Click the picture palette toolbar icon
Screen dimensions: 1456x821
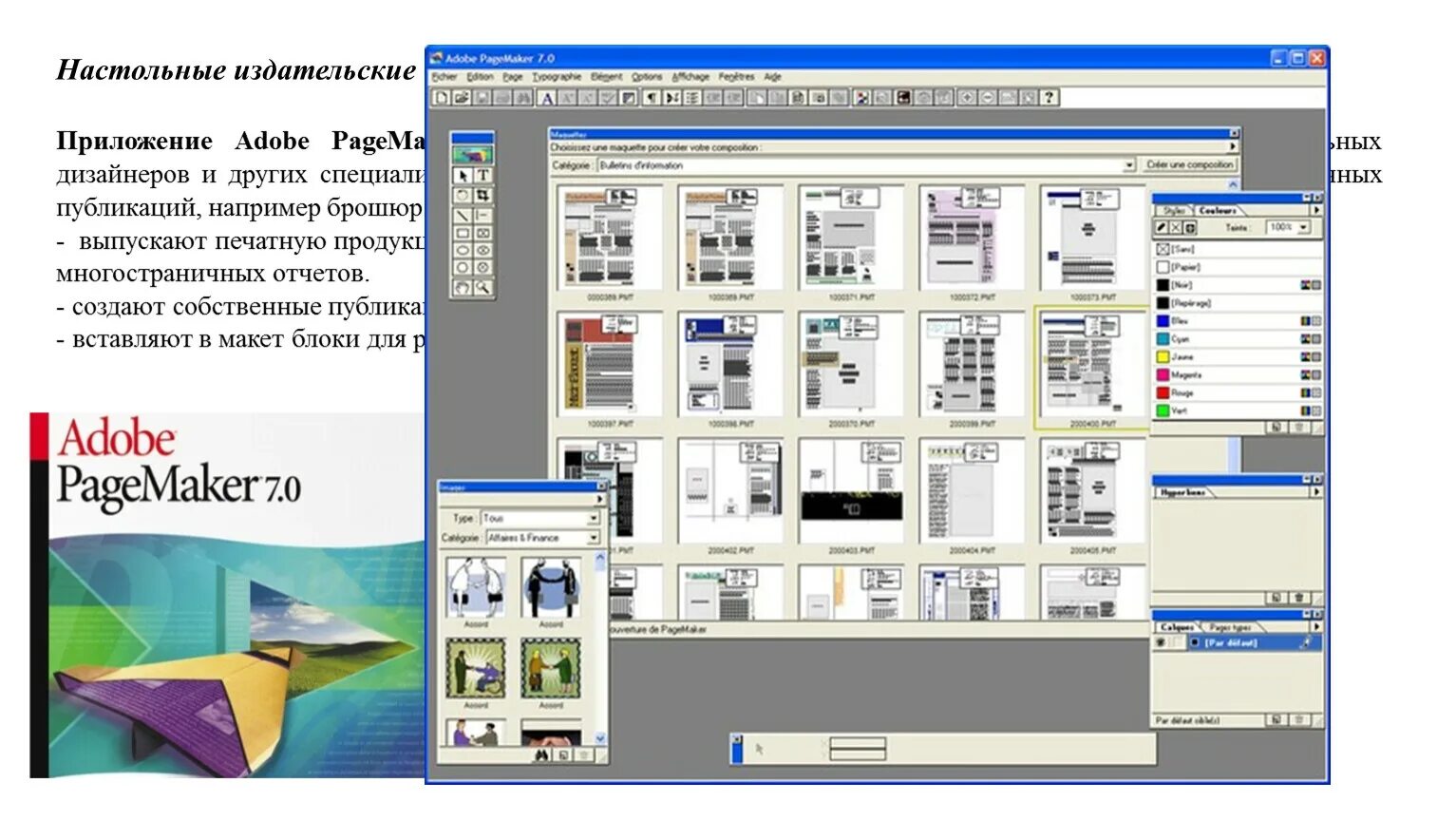coord(862,97)
